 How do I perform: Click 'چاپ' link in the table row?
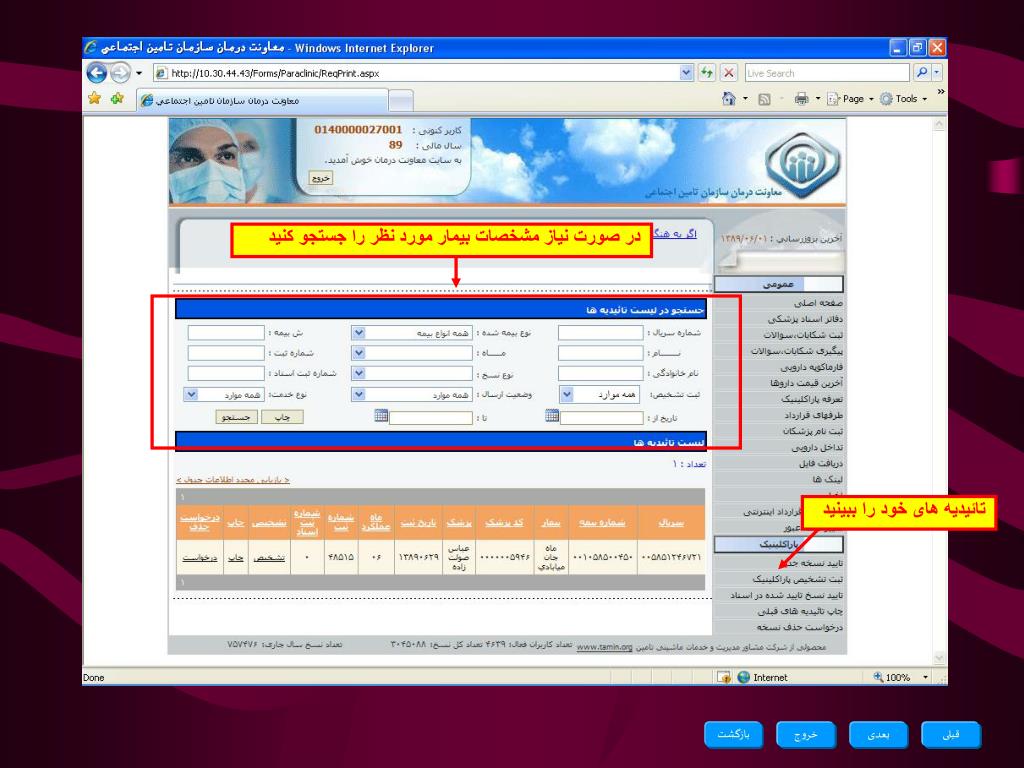pyautogui.click(x=236, y=557)
